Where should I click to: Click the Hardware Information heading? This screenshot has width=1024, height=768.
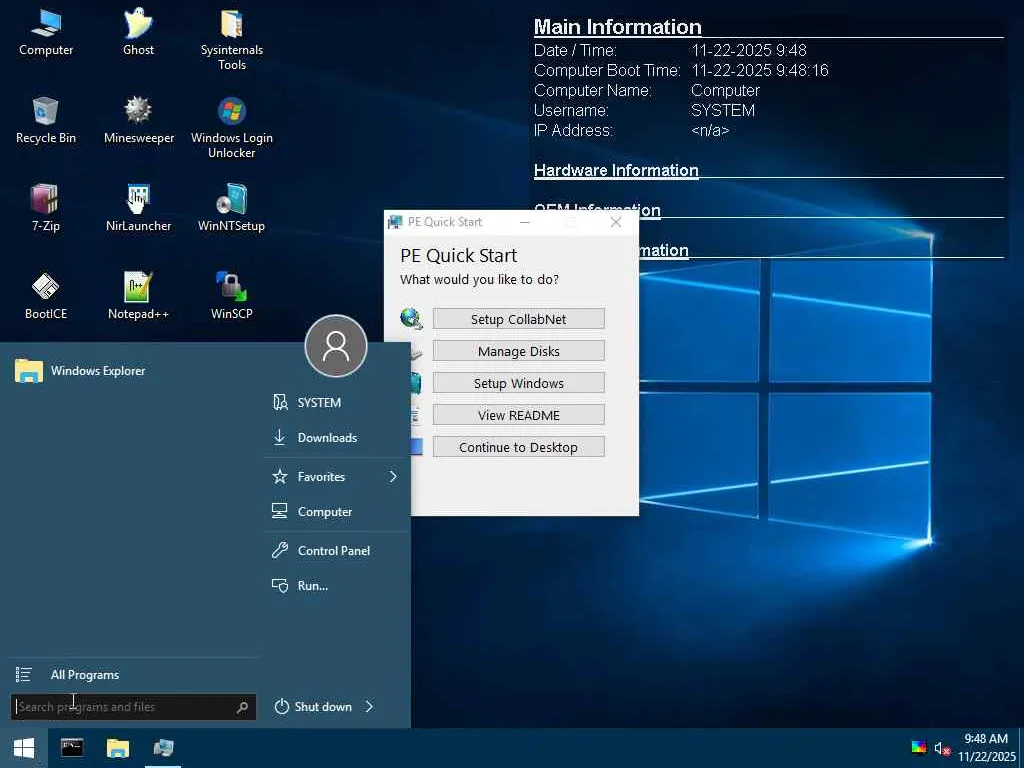[616, 170]
